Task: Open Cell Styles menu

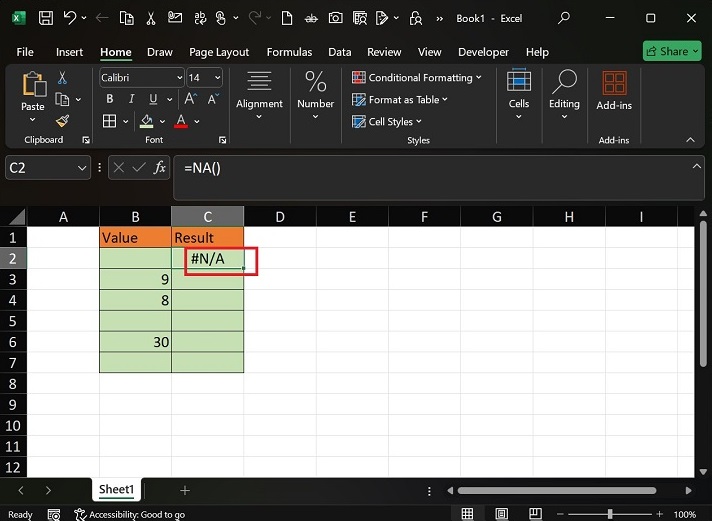Action: (386, 121)
